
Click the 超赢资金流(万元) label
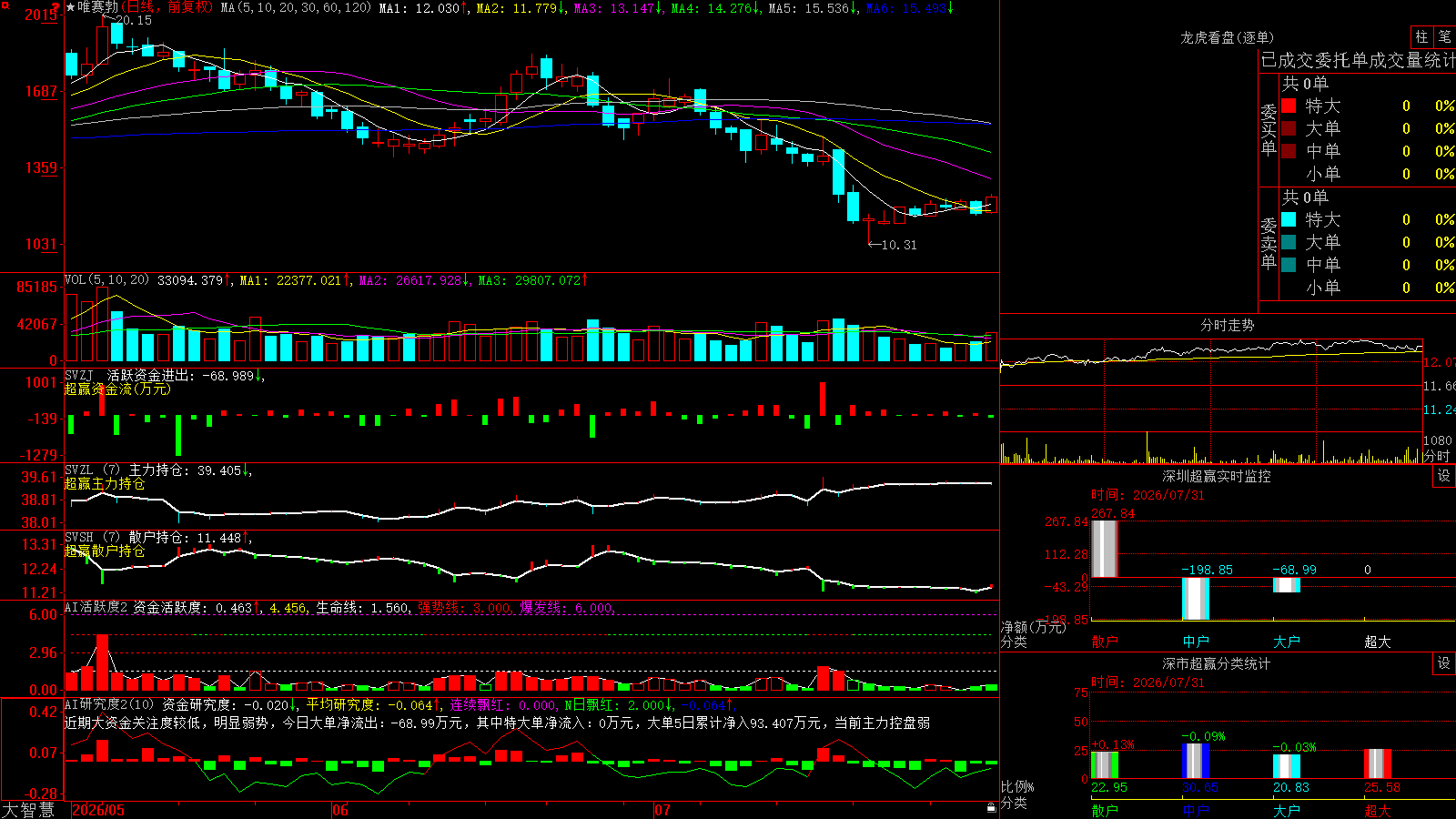click(117, 389)
